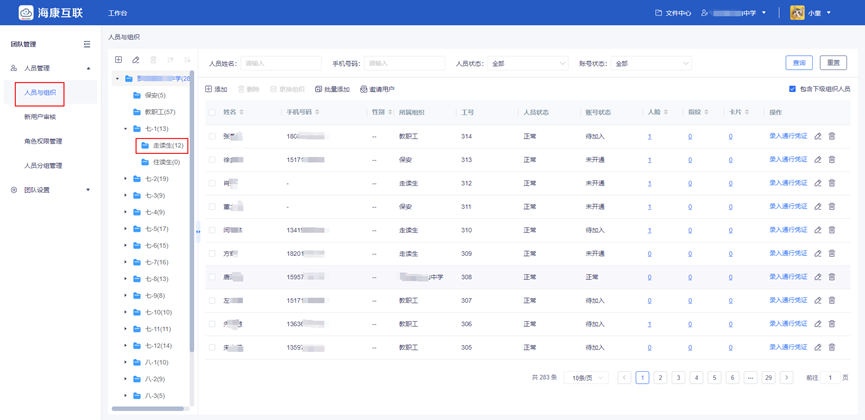Click the add organization icon above tree
The height and width of the screenshot is (420, 865).
(x=118, y=60)
